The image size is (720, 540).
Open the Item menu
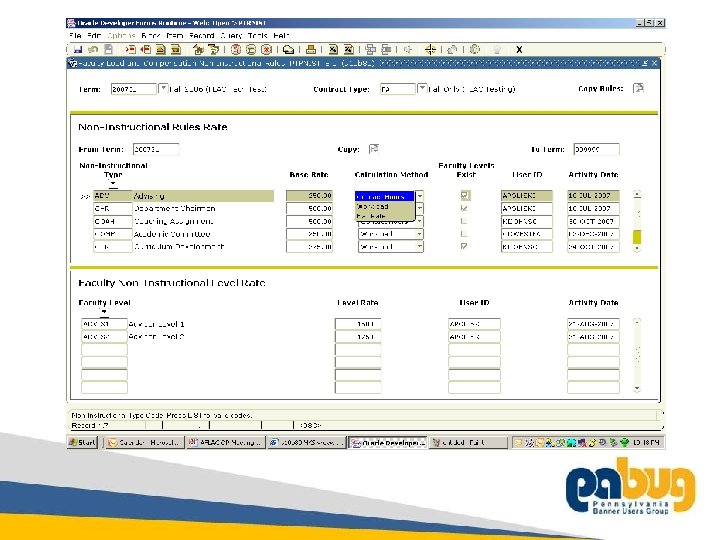click(x=174, y=35)
